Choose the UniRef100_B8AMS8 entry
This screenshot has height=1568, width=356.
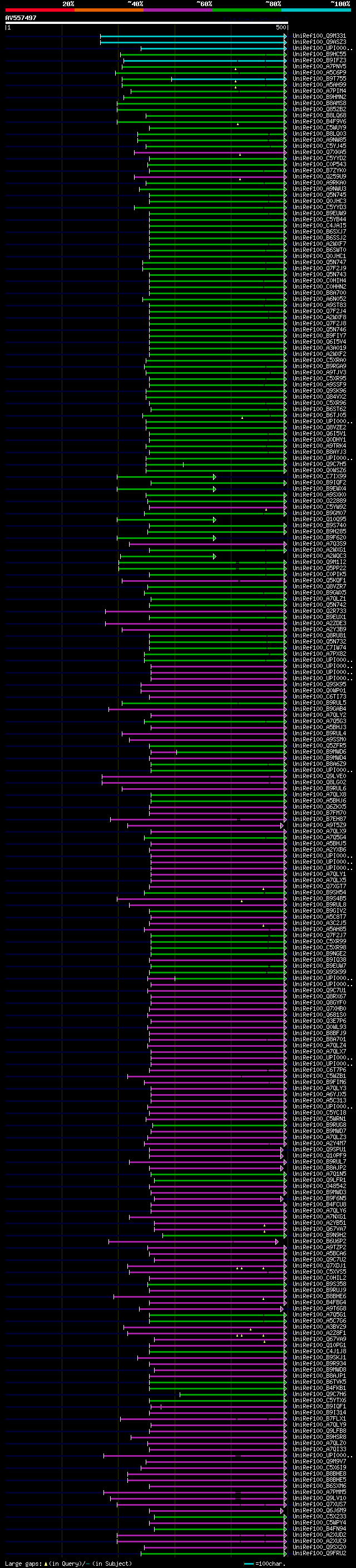coord(319,103)
